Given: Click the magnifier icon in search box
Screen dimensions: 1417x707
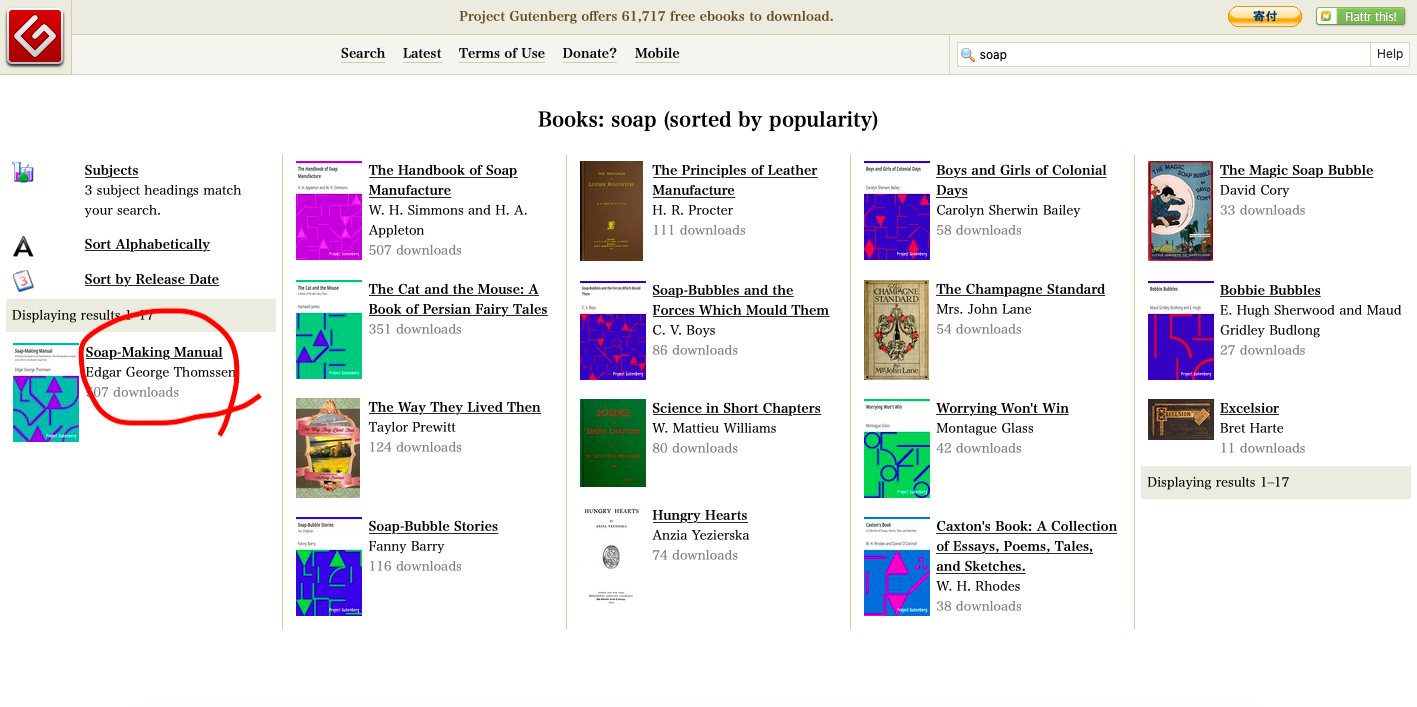Looking at the screenshot, I should (967, 54).
